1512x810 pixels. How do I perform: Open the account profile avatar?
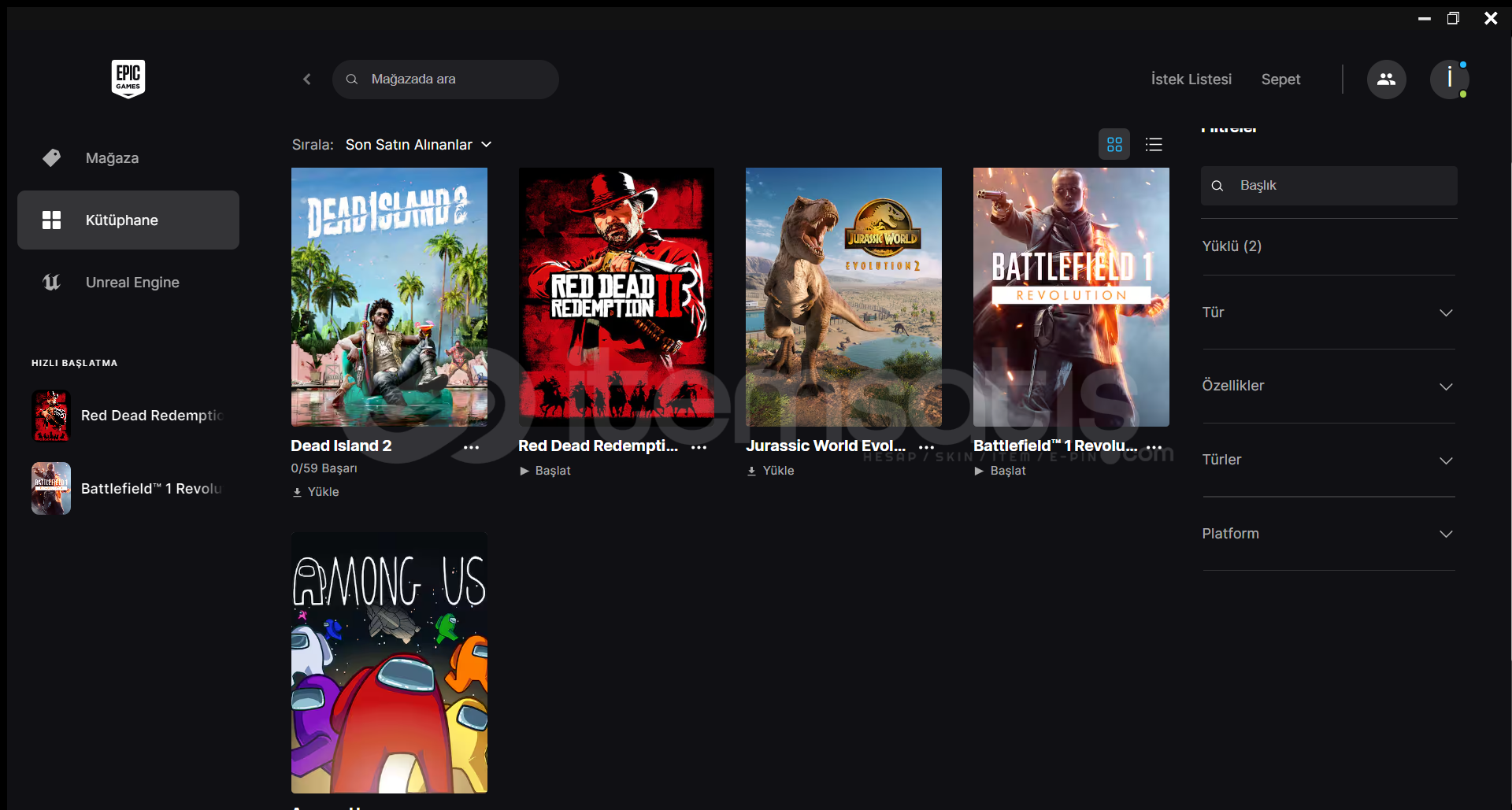click(1449, 79)
